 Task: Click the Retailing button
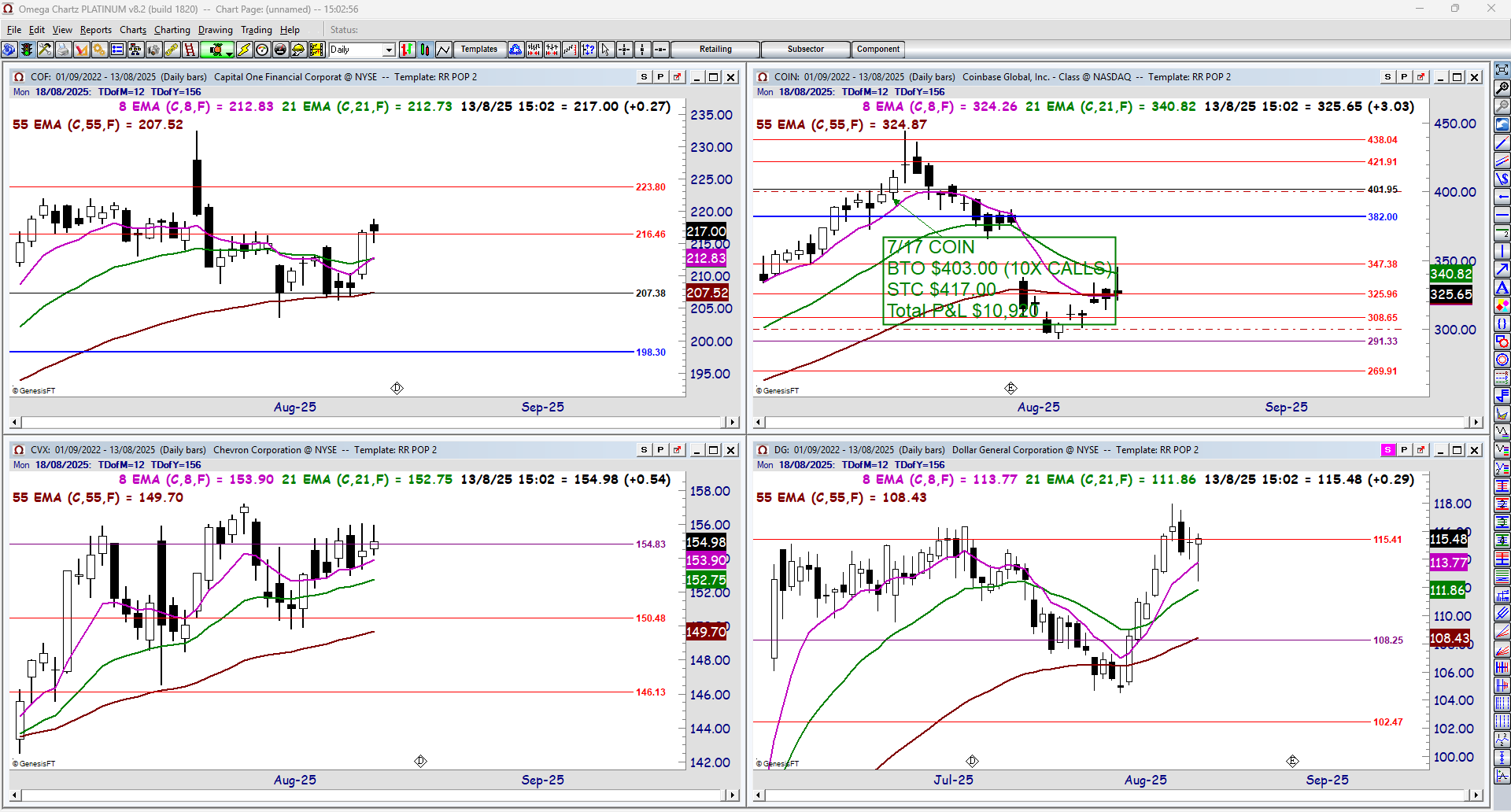click(x=715, y=50)
